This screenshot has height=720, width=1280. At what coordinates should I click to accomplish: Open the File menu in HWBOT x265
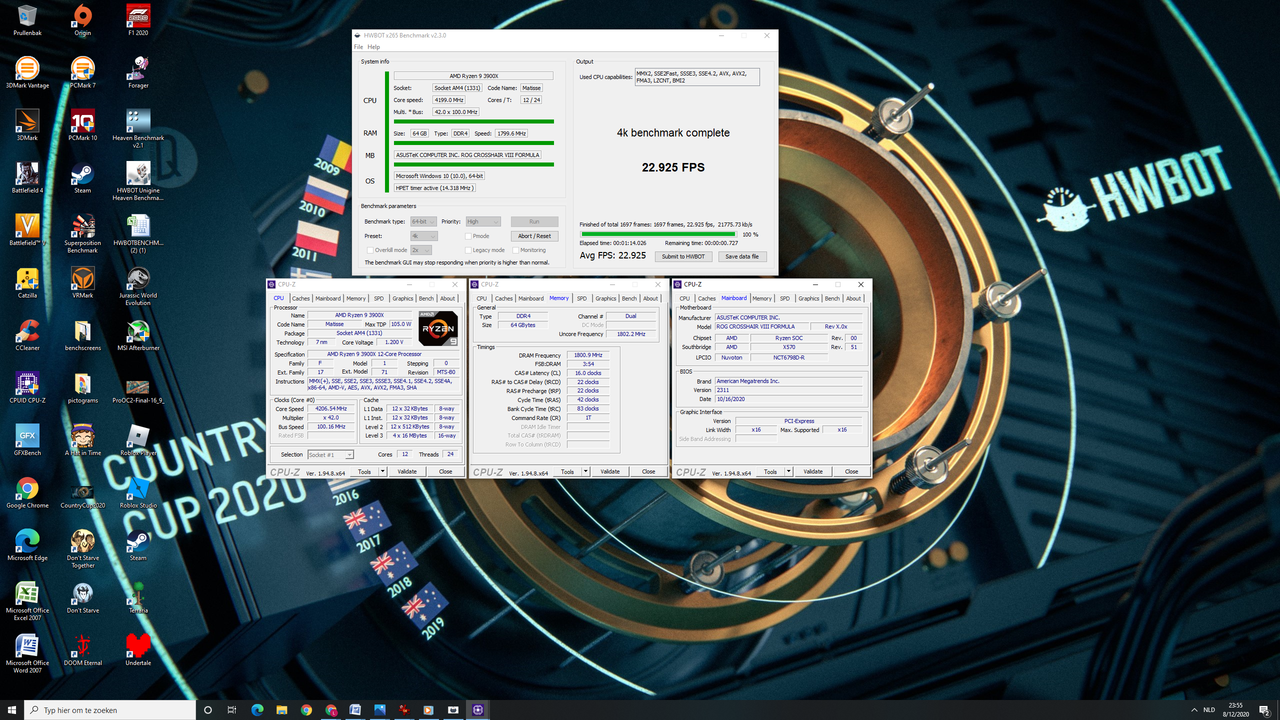tap(359, 47)
